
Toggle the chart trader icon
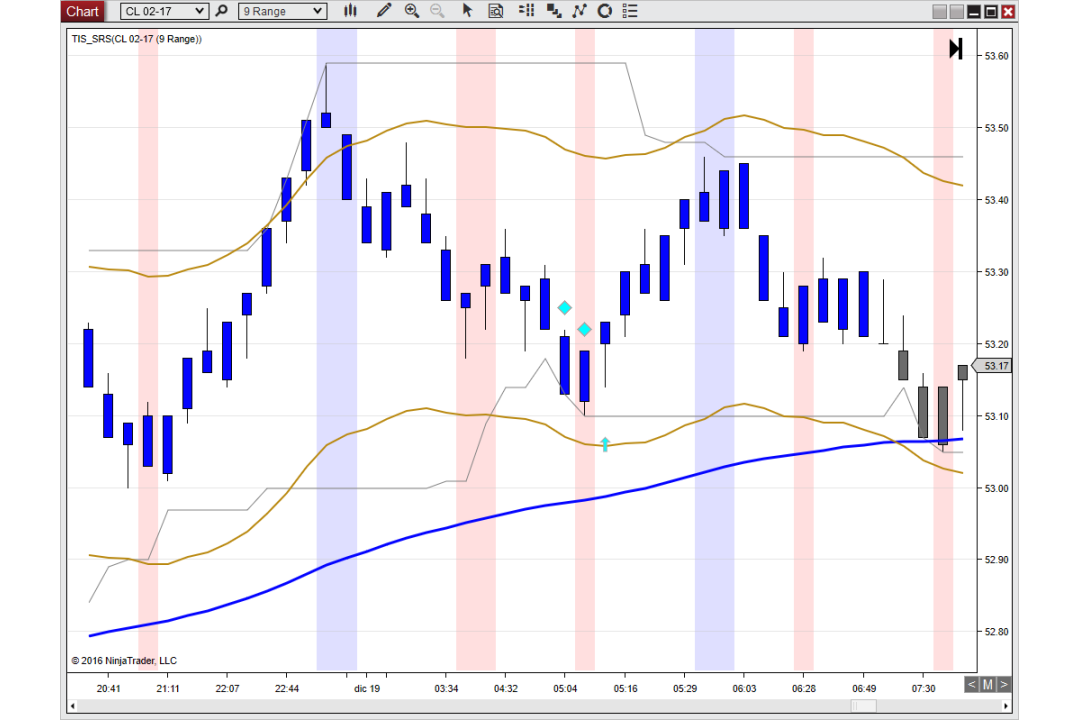527,10
